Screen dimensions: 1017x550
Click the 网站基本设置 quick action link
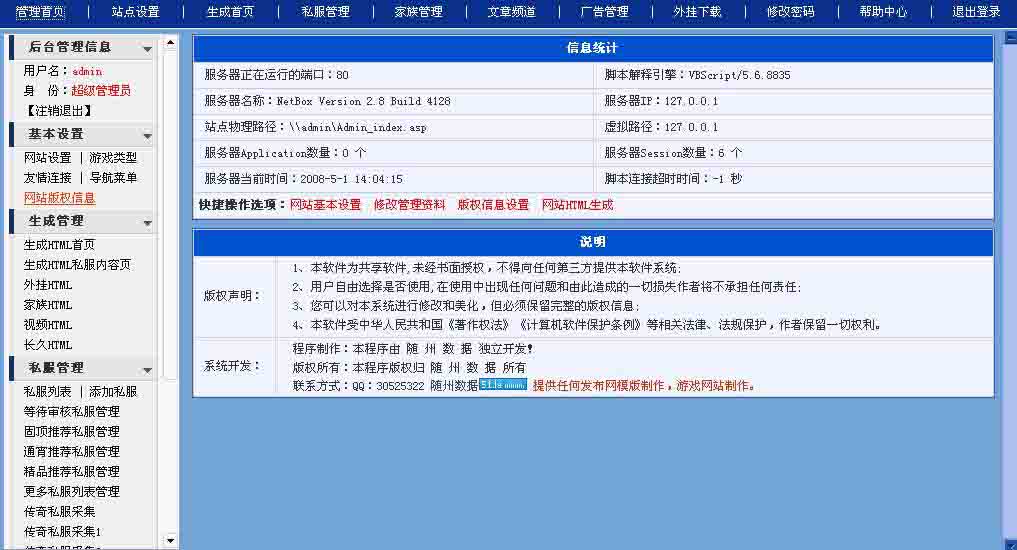coord(325,205)
